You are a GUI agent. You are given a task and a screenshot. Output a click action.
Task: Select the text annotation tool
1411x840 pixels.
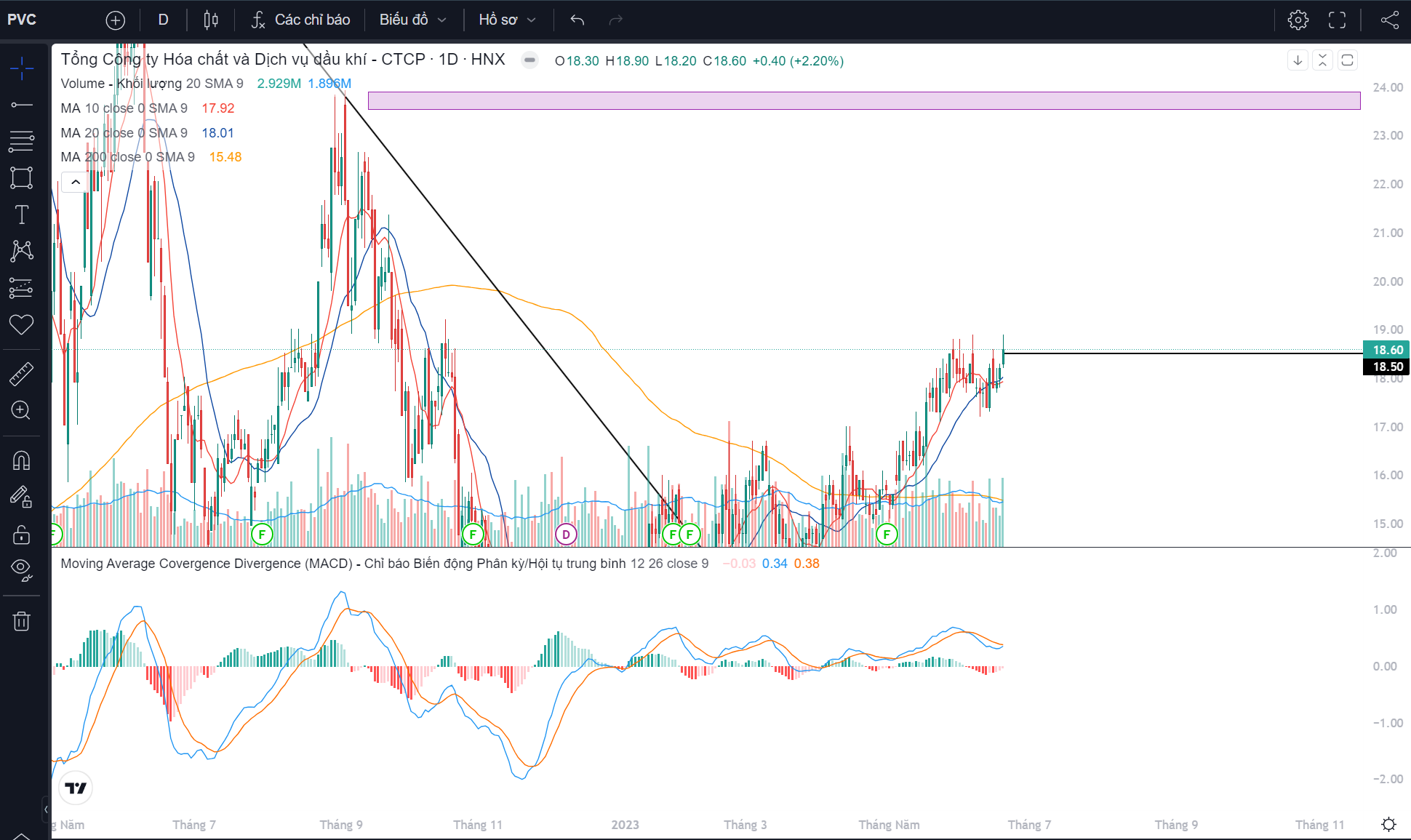22,215
